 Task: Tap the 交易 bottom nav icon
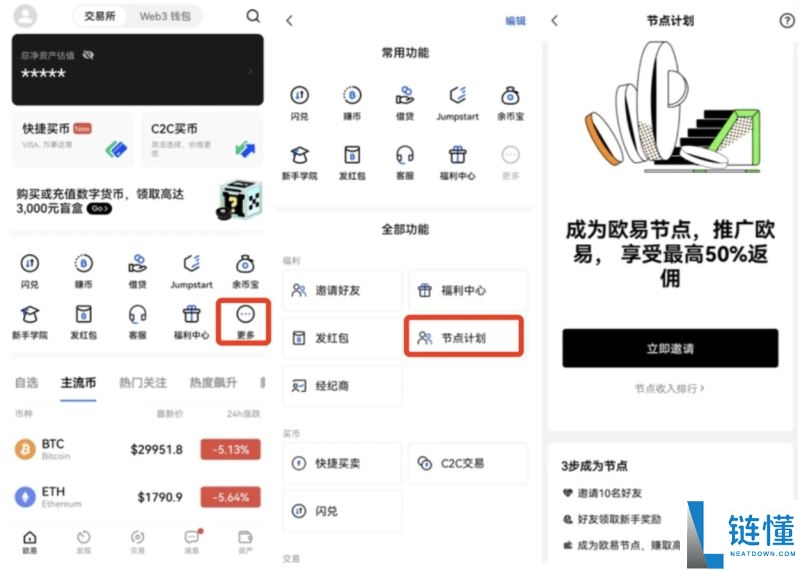137,542
